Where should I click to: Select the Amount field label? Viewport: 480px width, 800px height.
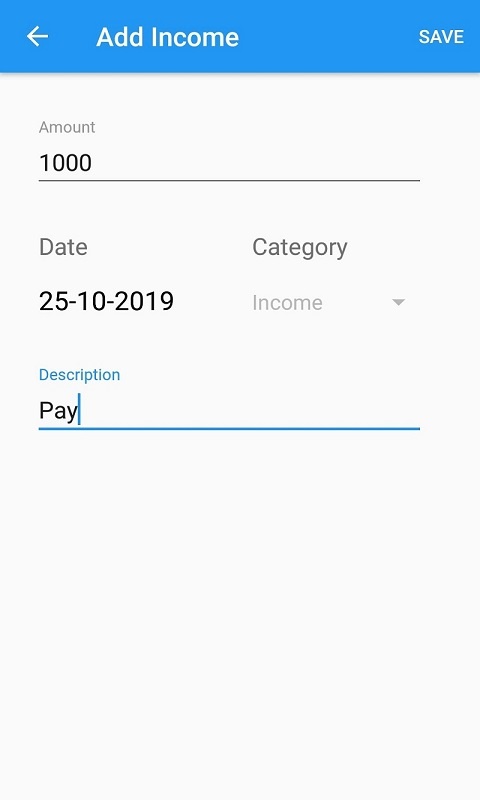click(x=67, y=127)
